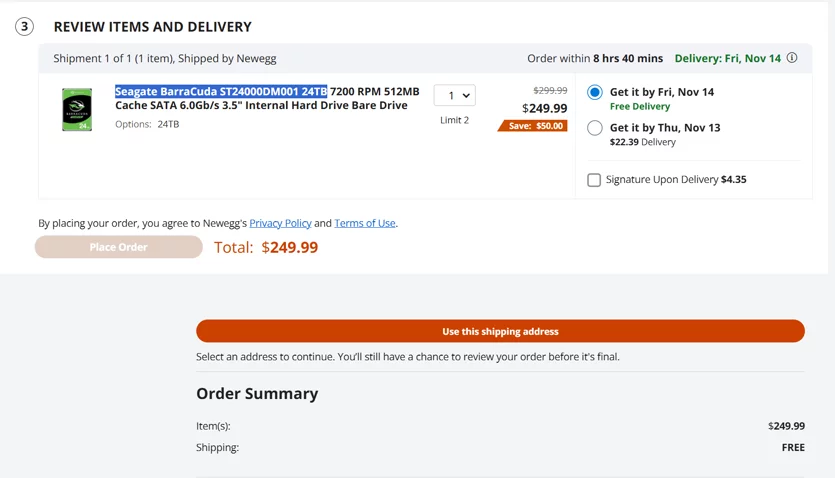The image size is (835, 478).
Task: Click the delivery info icon beside Nov 14
Action: pyautogui.click(x=792, y=57)
